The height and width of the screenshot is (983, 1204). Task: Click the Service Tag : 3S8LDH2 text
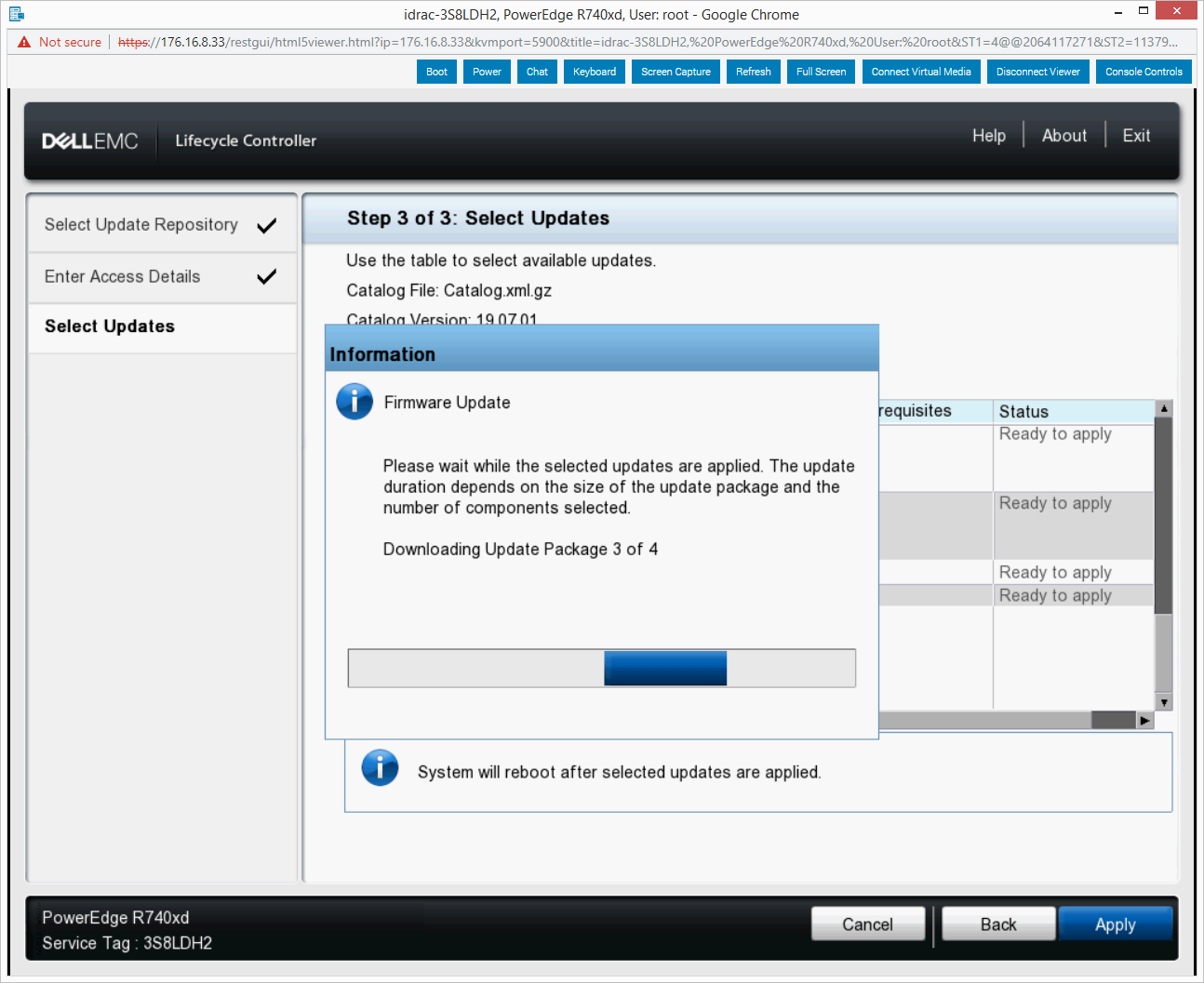point(127,943)
